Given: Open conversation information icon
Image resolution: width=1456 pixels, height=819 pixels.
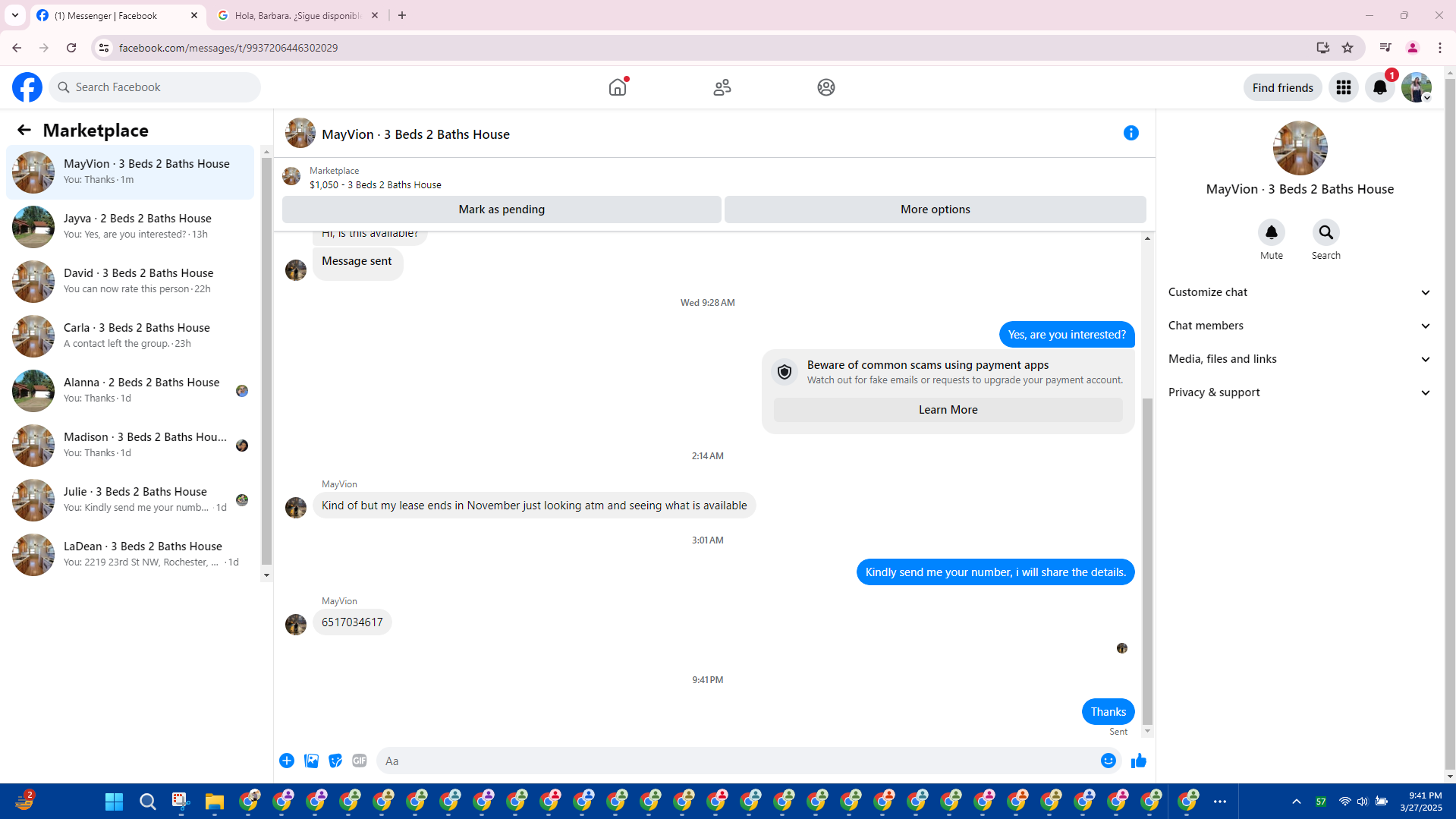Looking at the screenshot, I should pos(1131,133).
